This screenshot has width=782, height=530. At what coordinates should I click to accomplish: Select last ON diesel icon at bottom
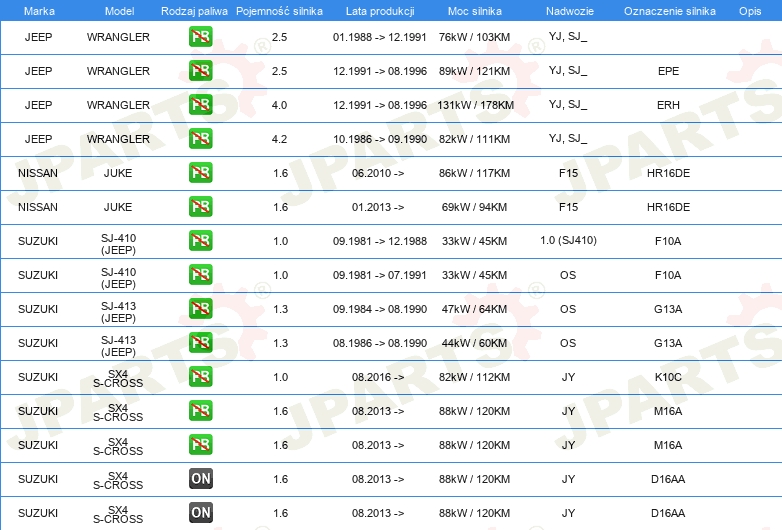click(200, 513)
